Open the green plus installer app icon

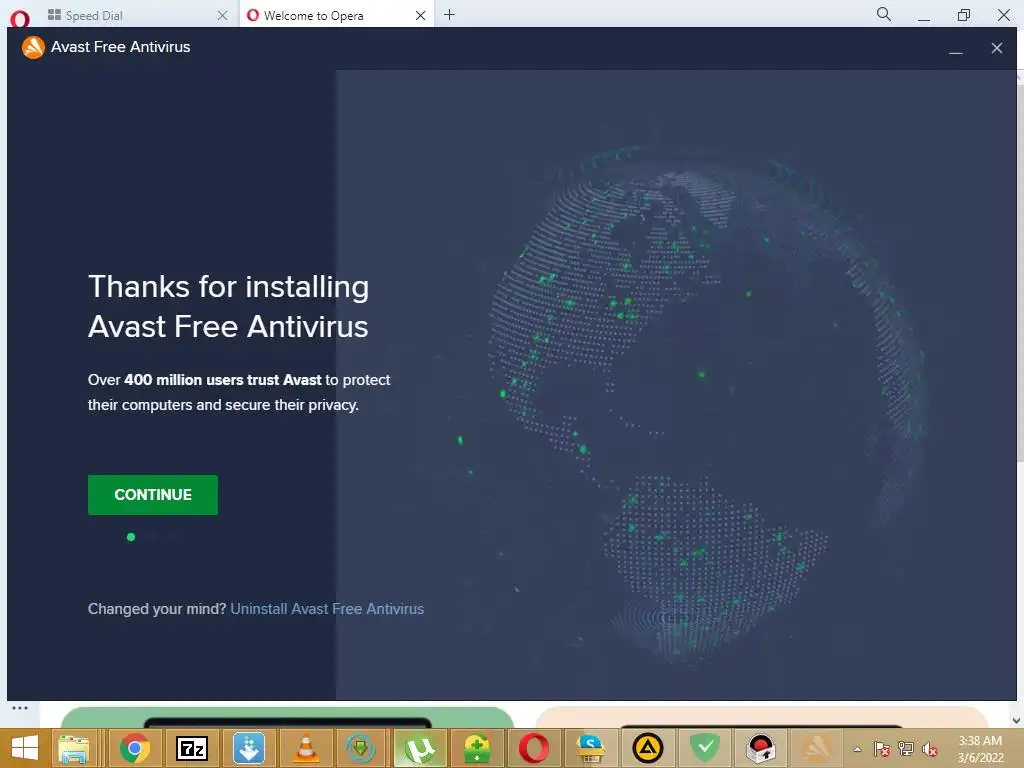point(477,748)
